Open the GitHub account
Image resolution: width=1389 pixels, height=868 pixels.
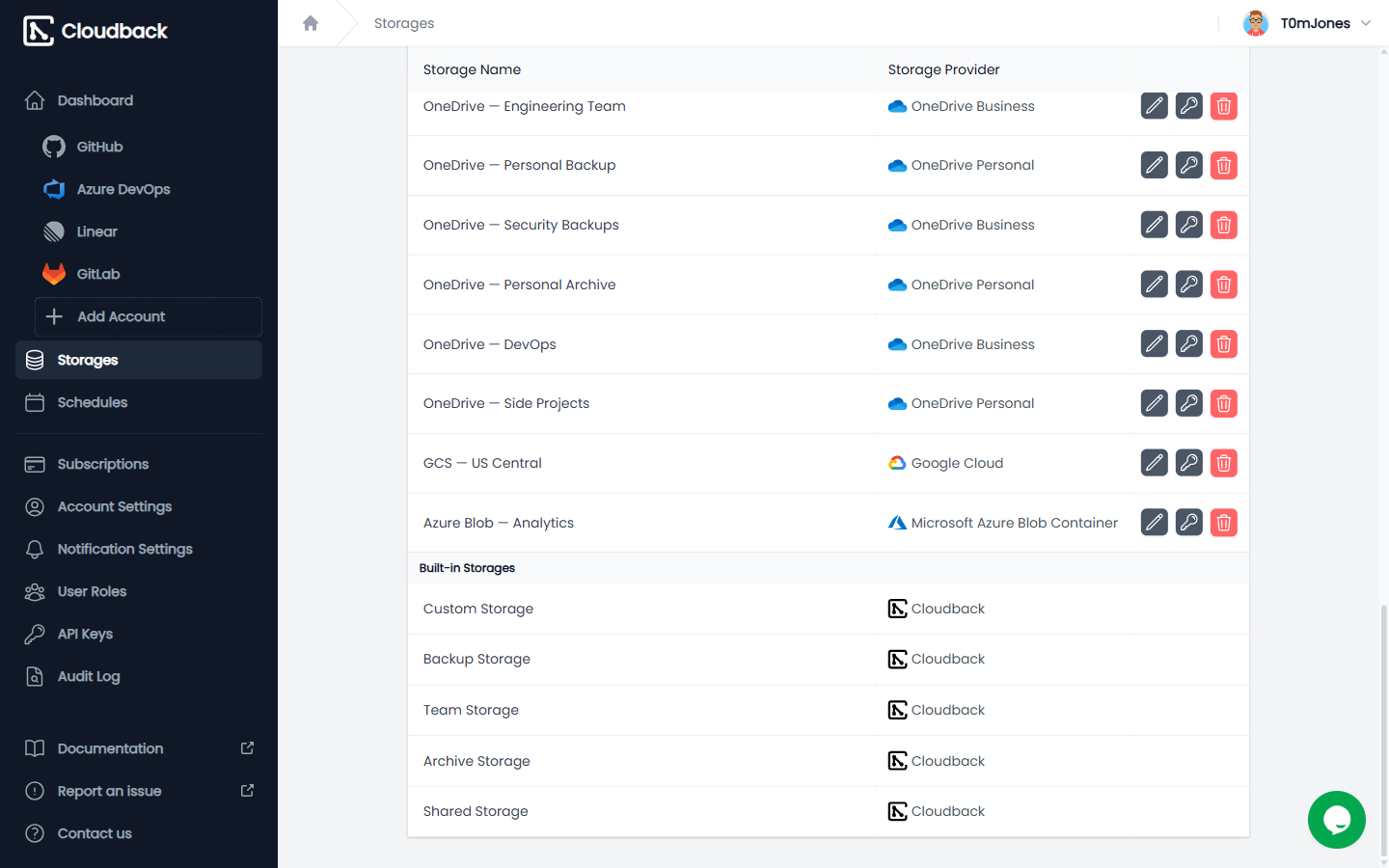(x=149, y=147)
